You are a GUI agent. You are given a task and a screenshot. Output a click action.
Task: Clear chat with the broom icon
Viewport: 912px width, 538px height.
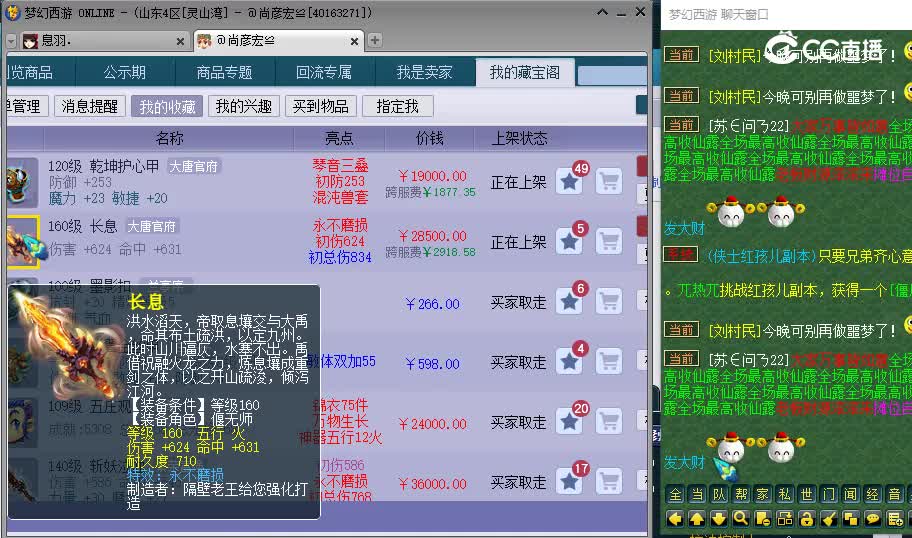tap(829, 518)
